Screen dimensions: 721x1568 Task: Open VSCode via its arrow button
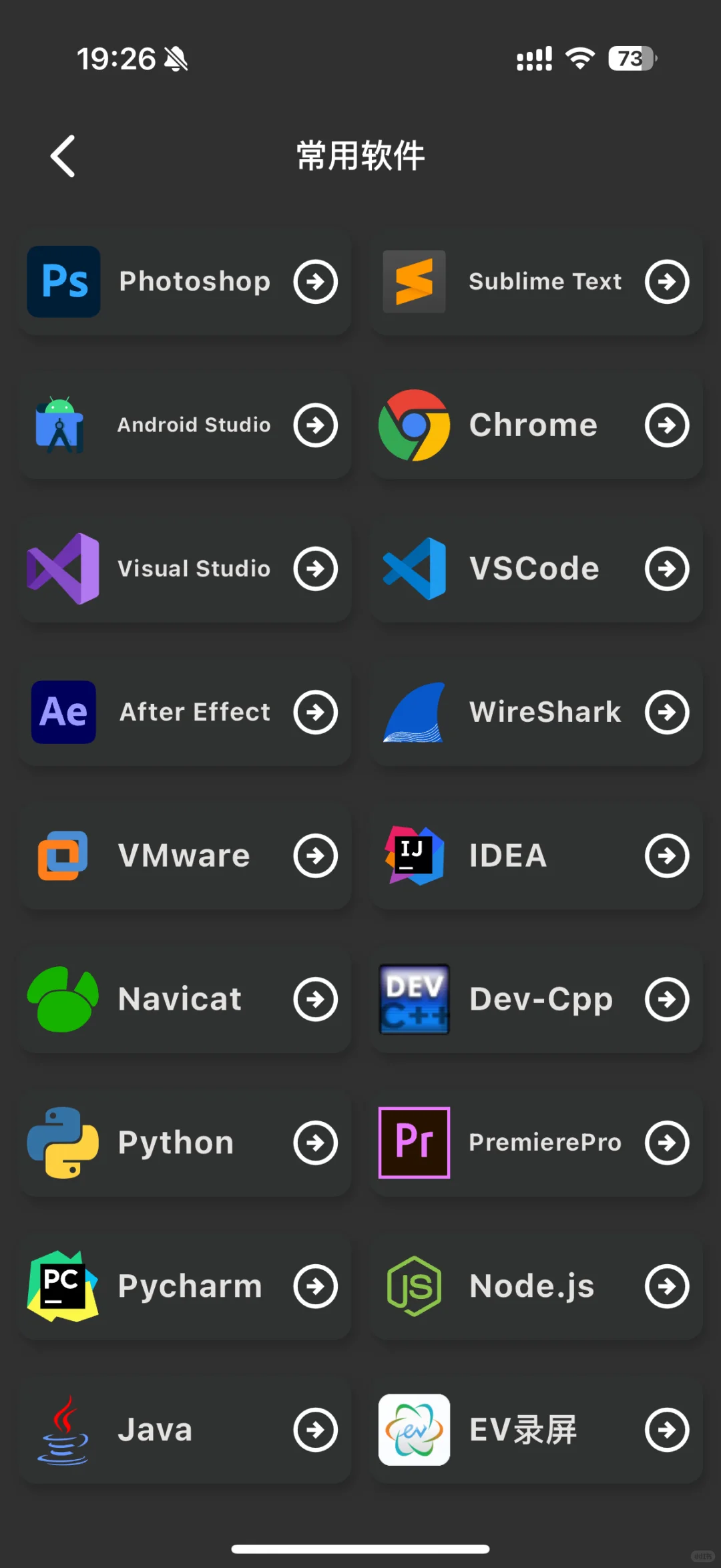(666, 568)
